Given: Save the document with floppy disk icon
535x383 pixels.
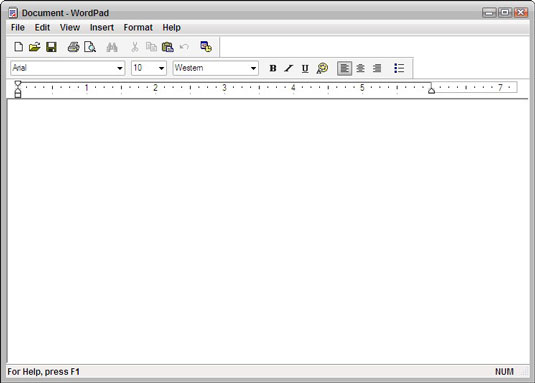Looking at the screenshot, I should [51, 47].
